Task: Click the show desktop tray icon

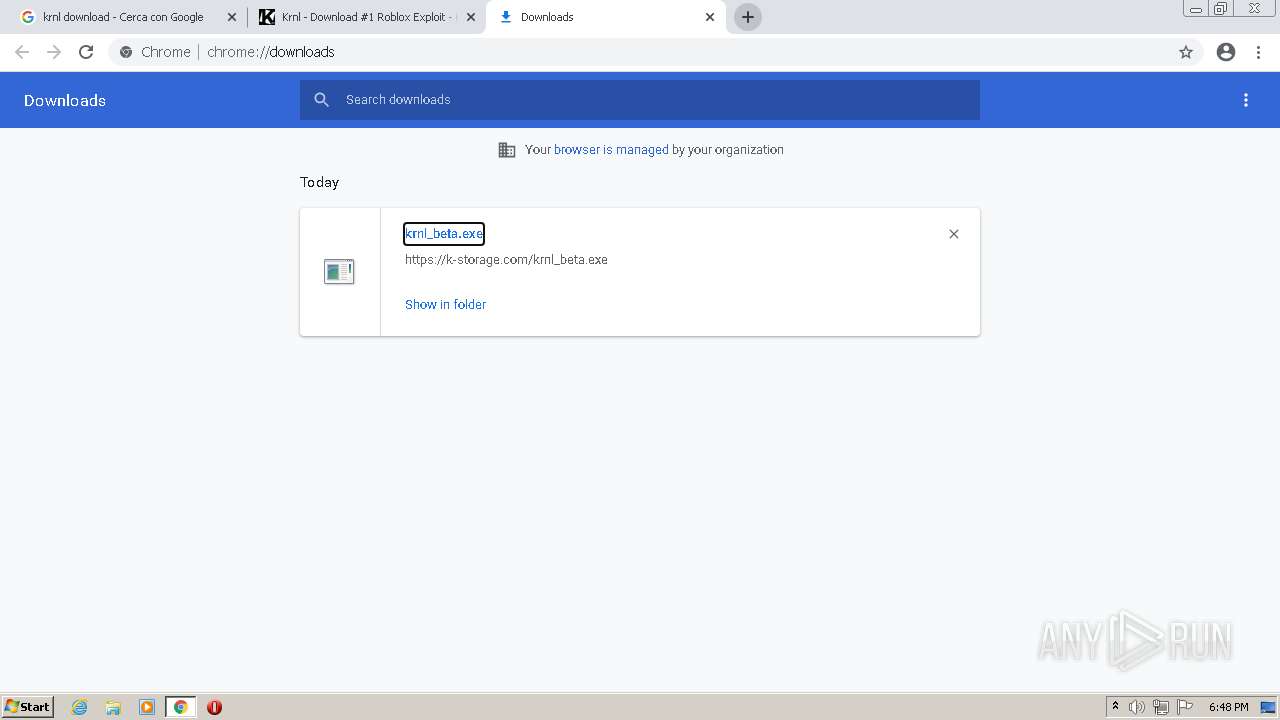Action: point(1268,707)
